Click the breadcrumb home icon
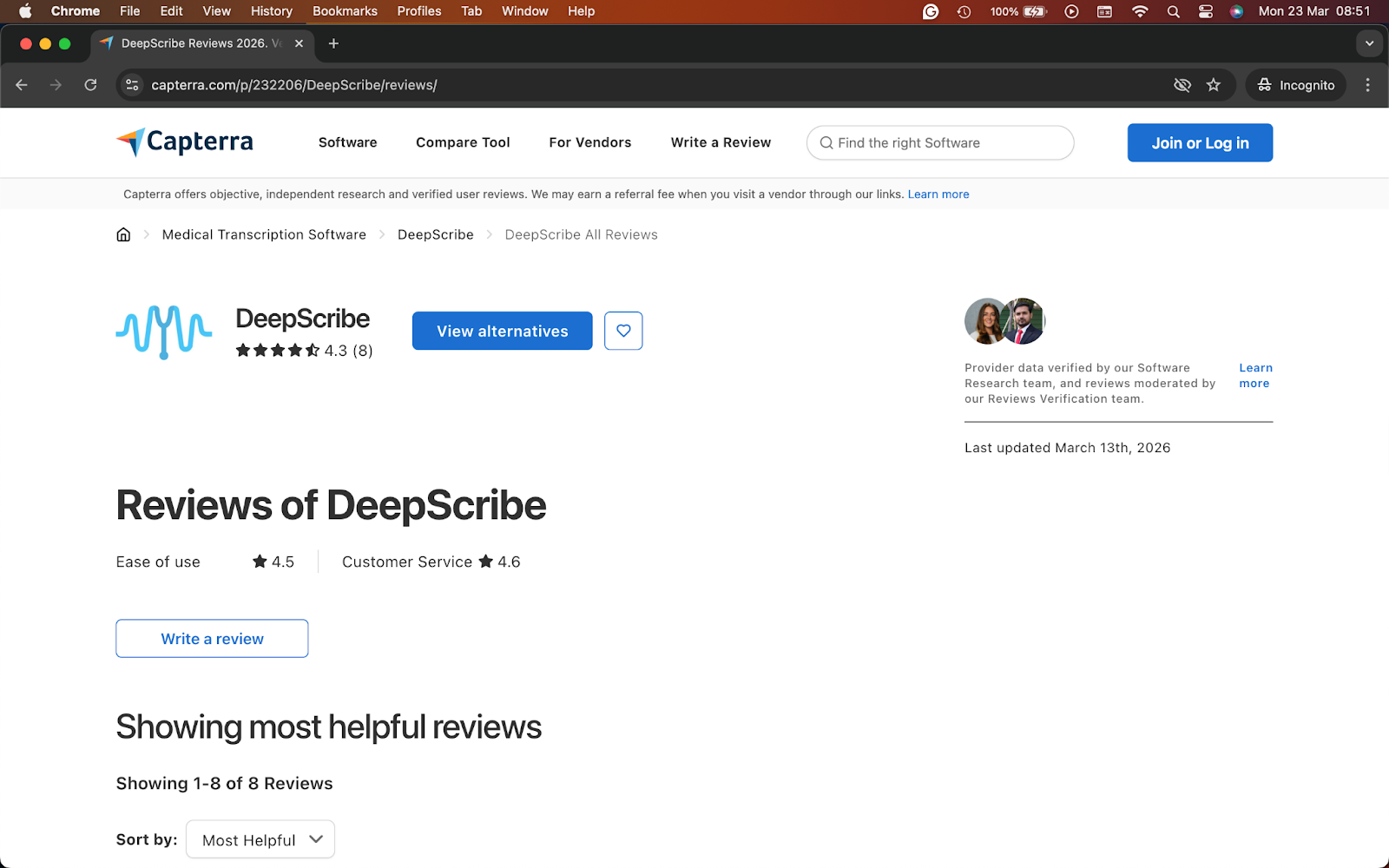1389x868 pixels. click(123, 234)
